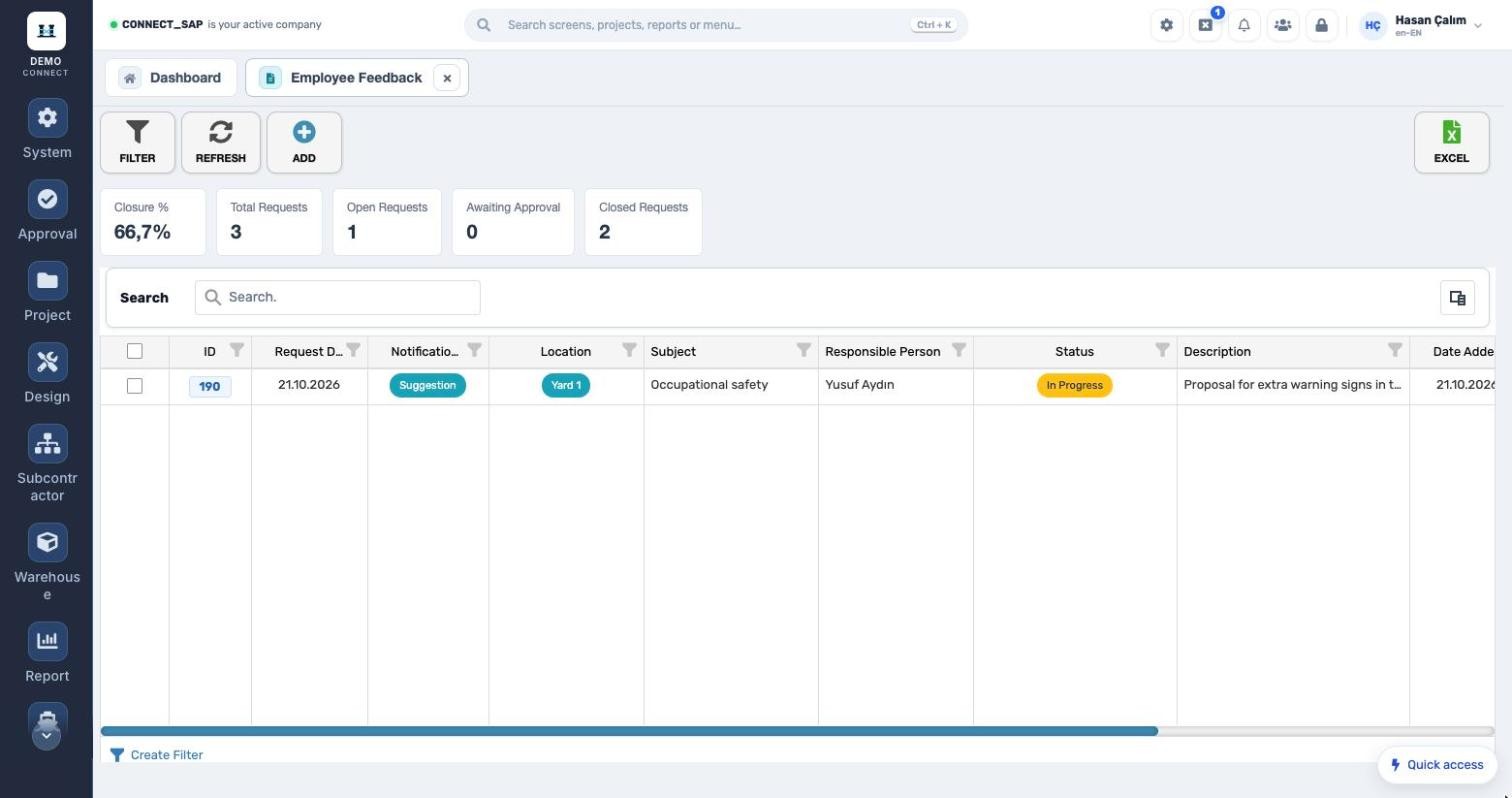1512x798 pixels.
Task: Expand more sidebar modules chevron
Action: click(x=47, y=736)
